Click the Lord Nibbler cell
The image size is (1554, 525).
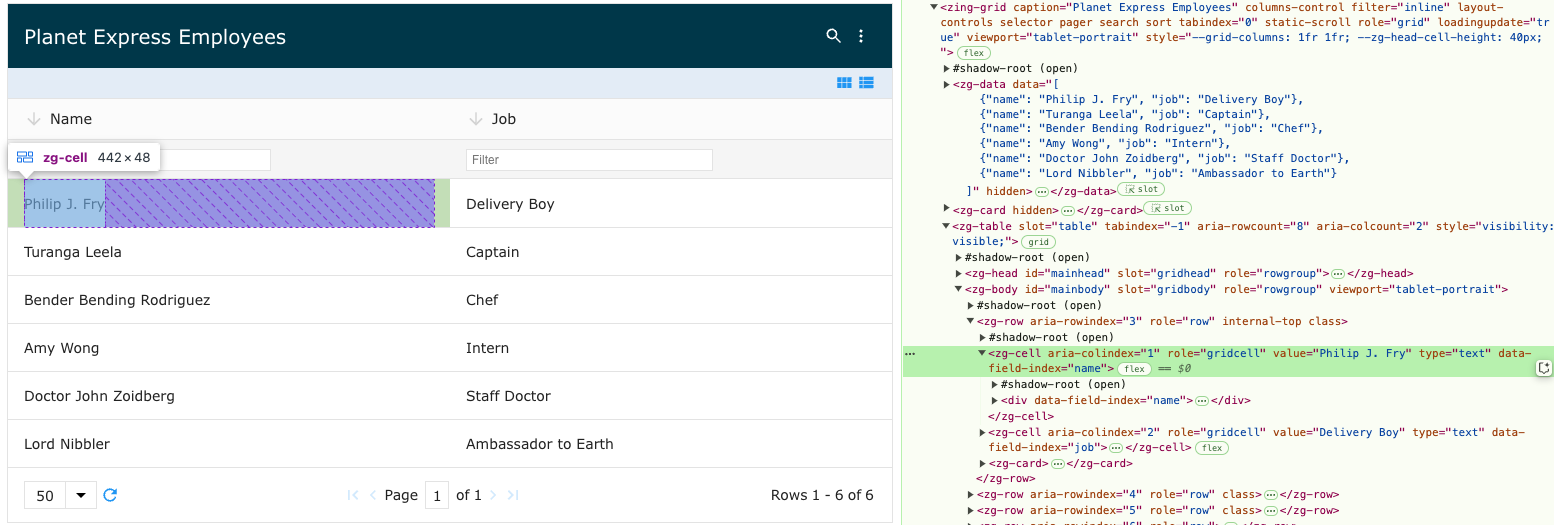pyautogui.click(x=229, y=444)
